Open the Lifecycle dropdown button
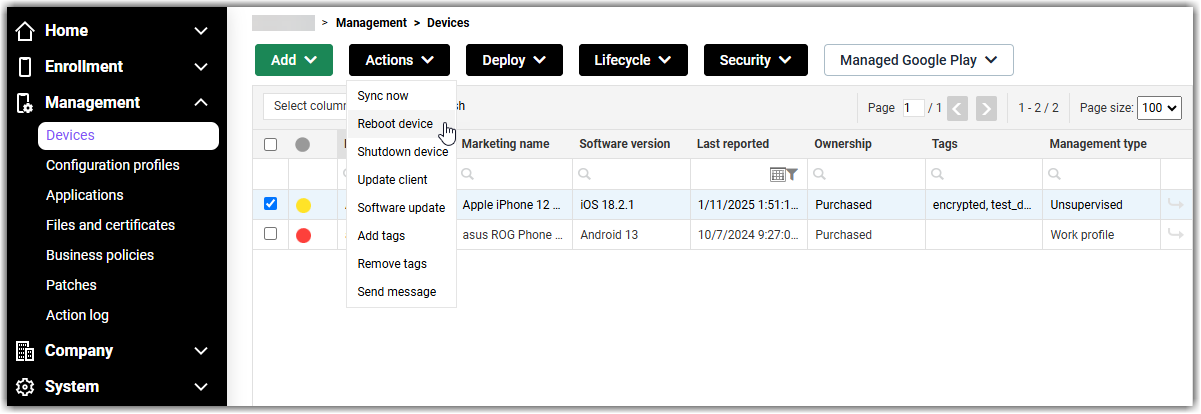This screenshot has height=414, width=1201. (633, 60)
